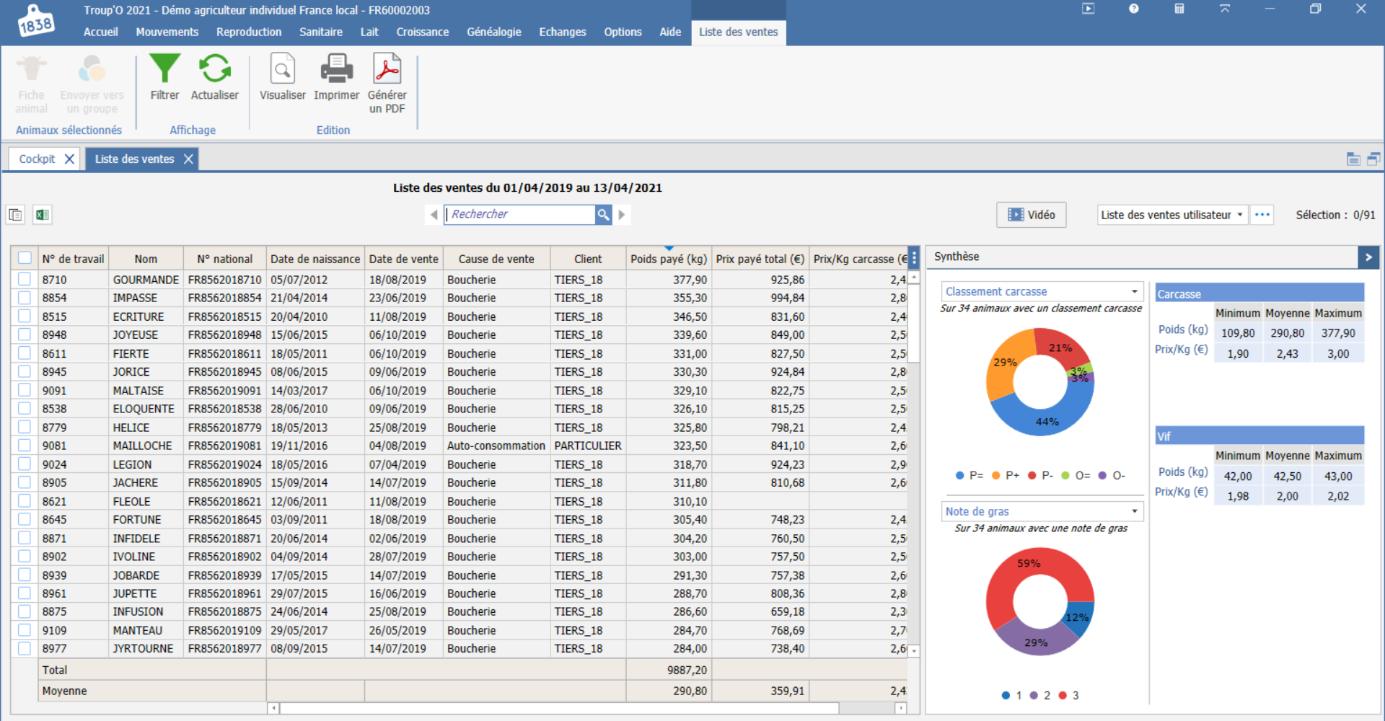
Task: Sort by the Cause de vente column header
Action: pos(496,258)
